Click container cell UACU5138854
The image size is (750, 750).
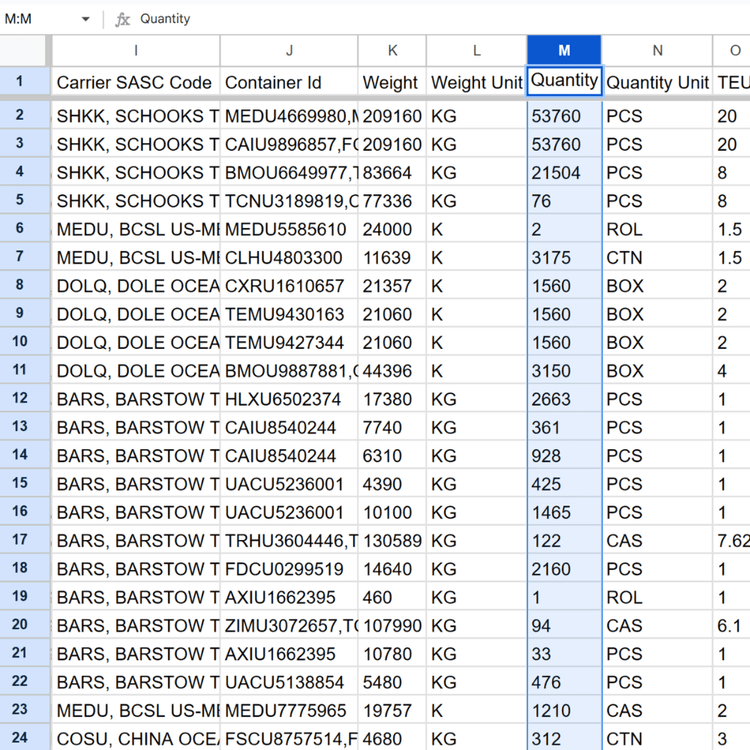click(289, 681)
